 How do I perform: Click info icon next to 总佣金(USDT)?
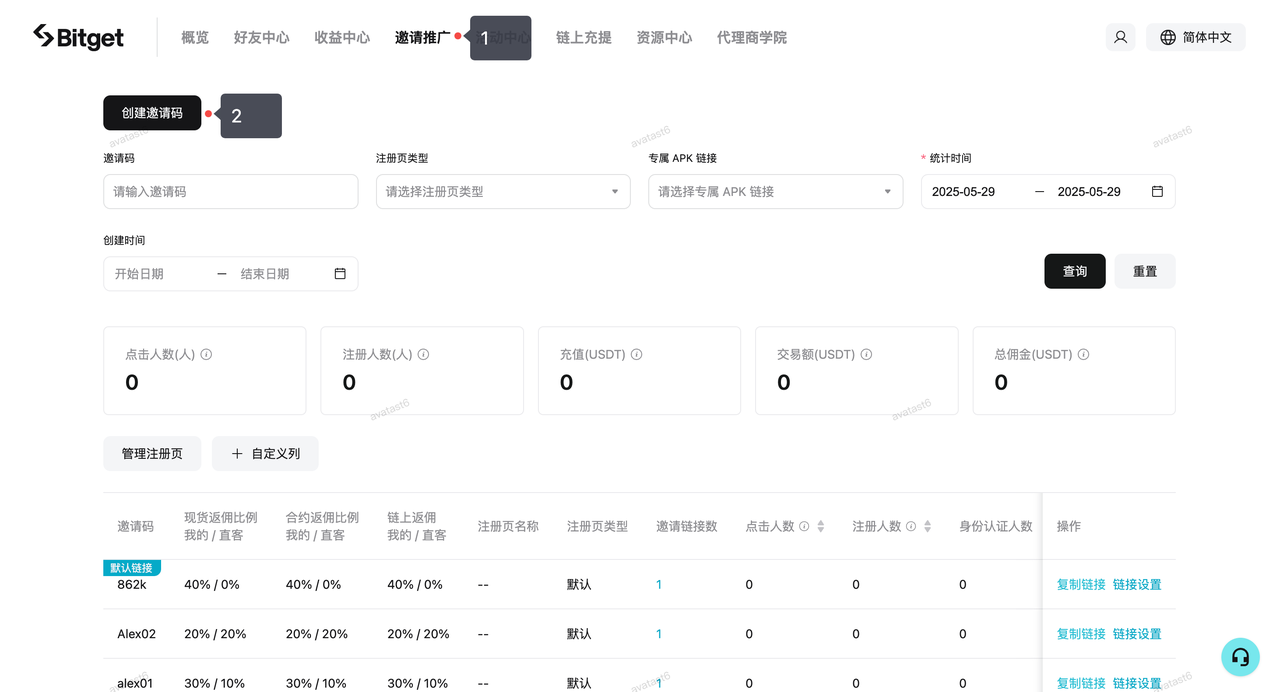1083,354
